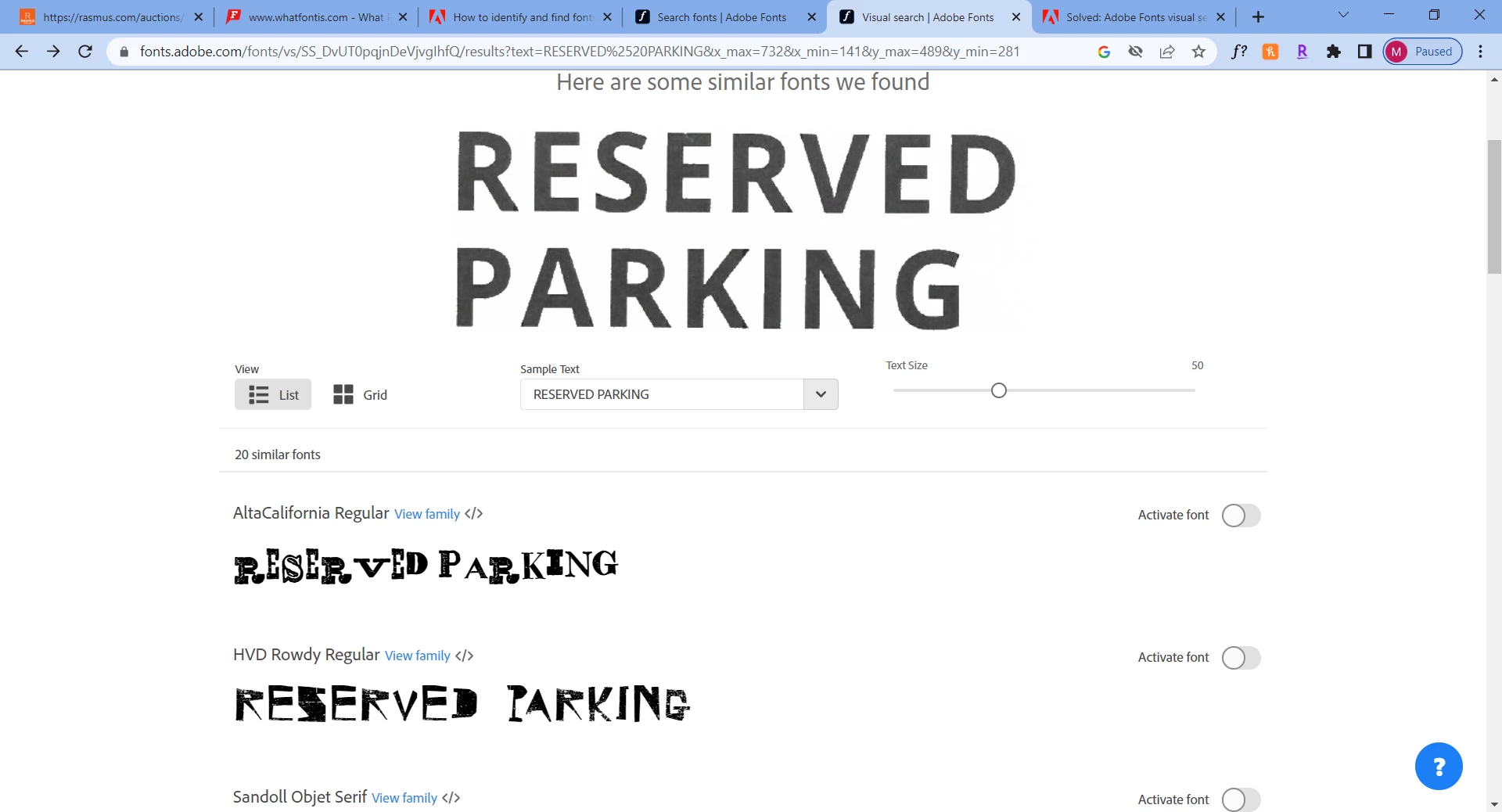This screenshot has height=812, width=1502.
Task: Switch to List view
Action: pos(273,394)
